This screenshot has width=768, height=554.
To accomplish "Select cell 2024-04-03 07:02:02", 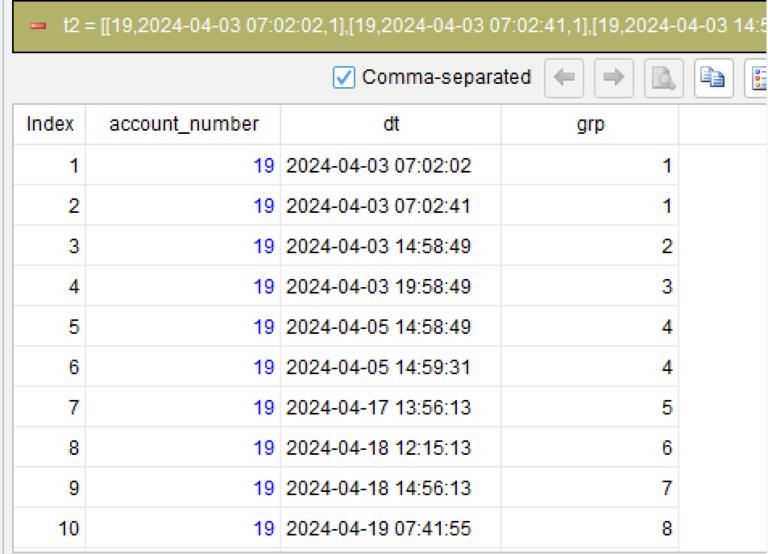I will 391,166.
